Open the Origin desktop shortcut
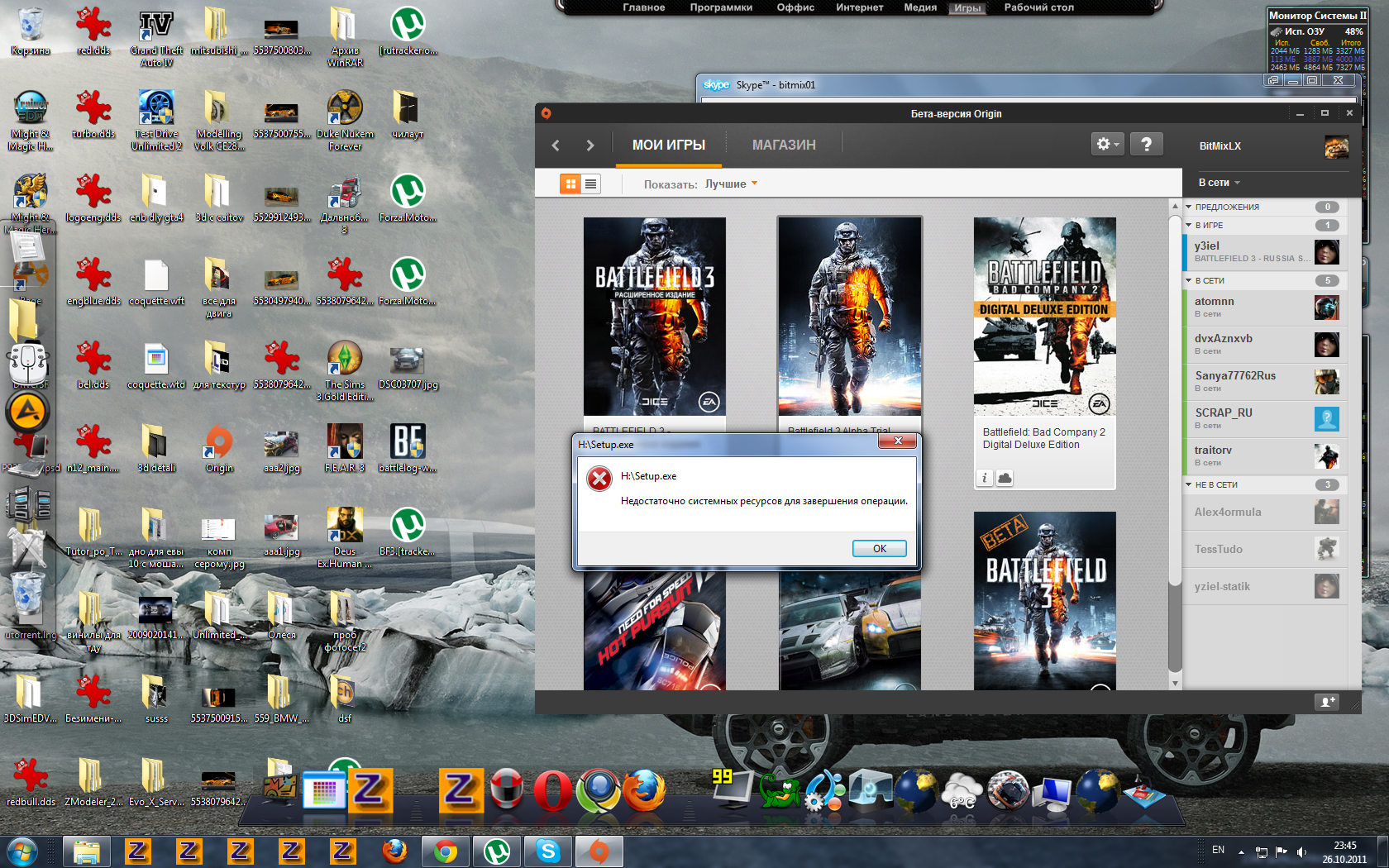Image resolution: width=1389 pixels, height=868 pixels. pos(219,449)
